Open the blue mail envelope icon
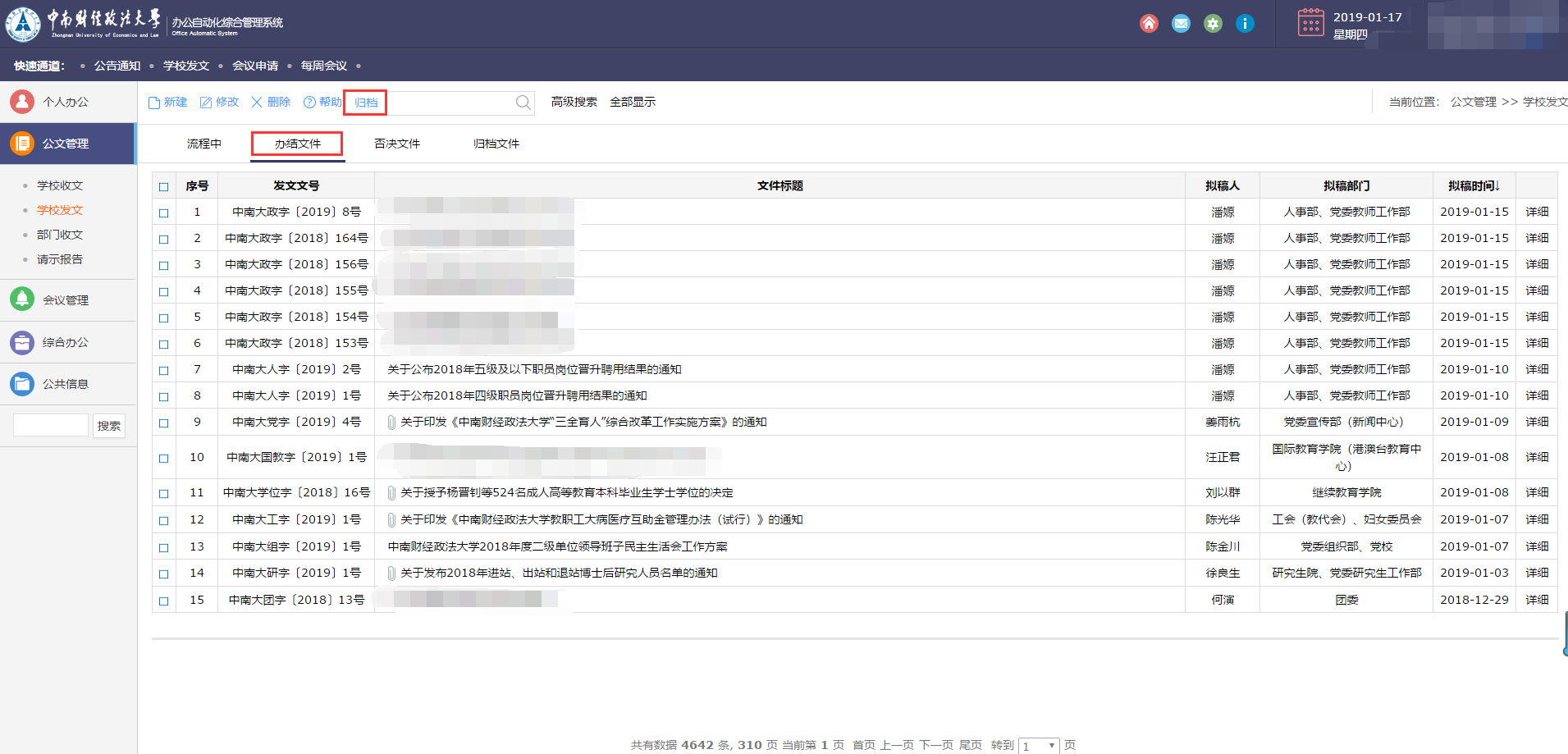 pyautogui.click(x=1181, y=24)
